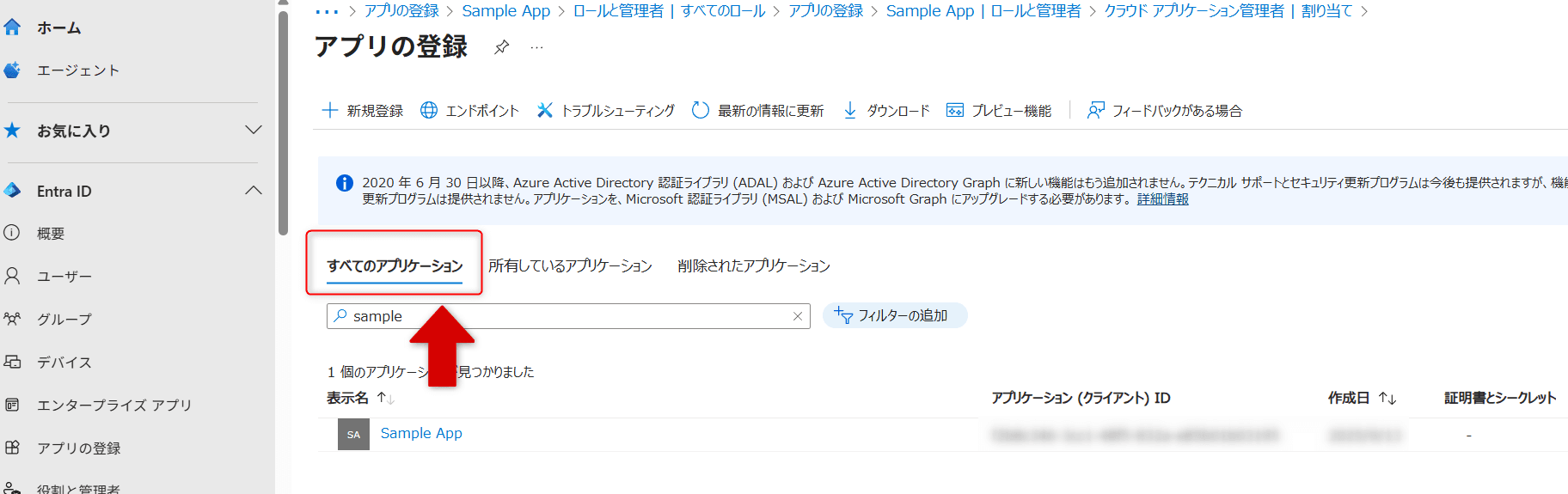Open the エージェント sidebar icon

12,70
